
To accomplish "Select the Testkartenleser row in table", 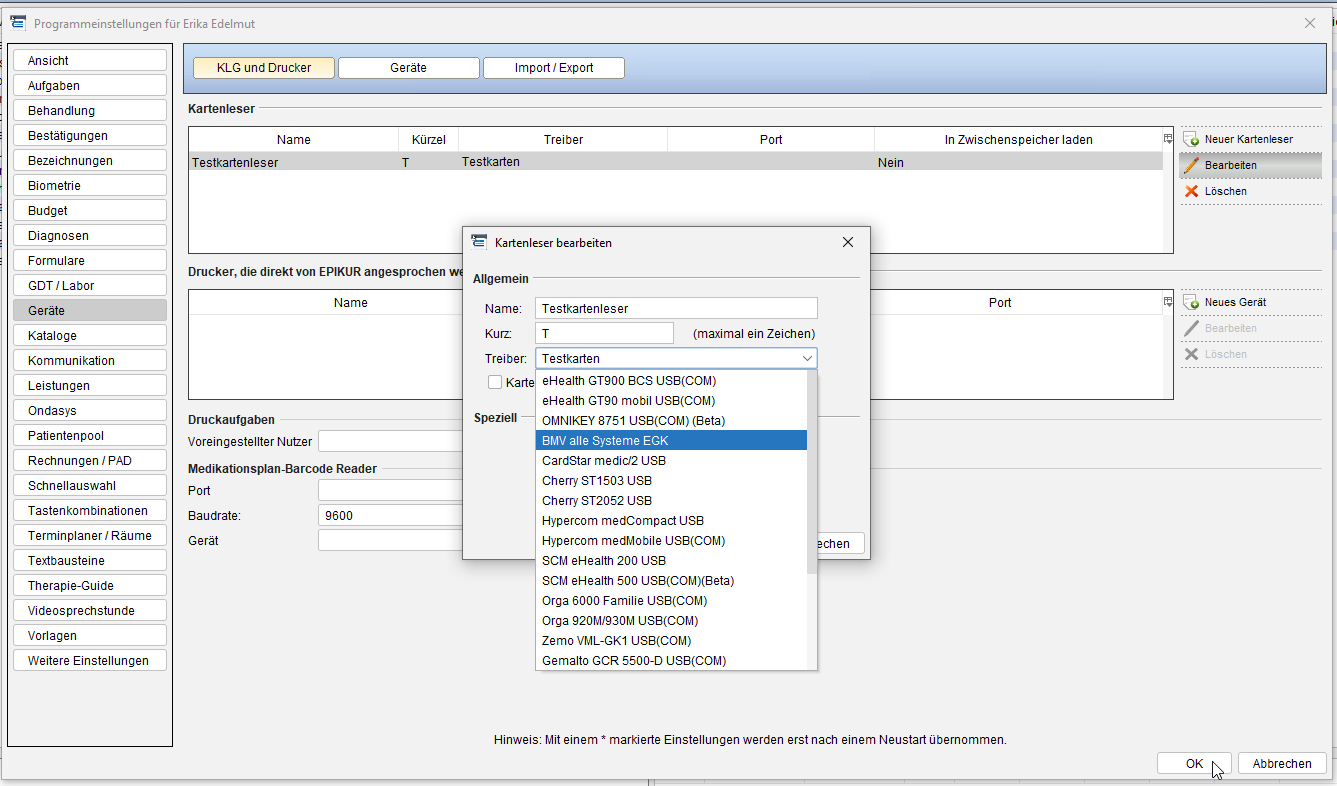I will coord(676,162).
